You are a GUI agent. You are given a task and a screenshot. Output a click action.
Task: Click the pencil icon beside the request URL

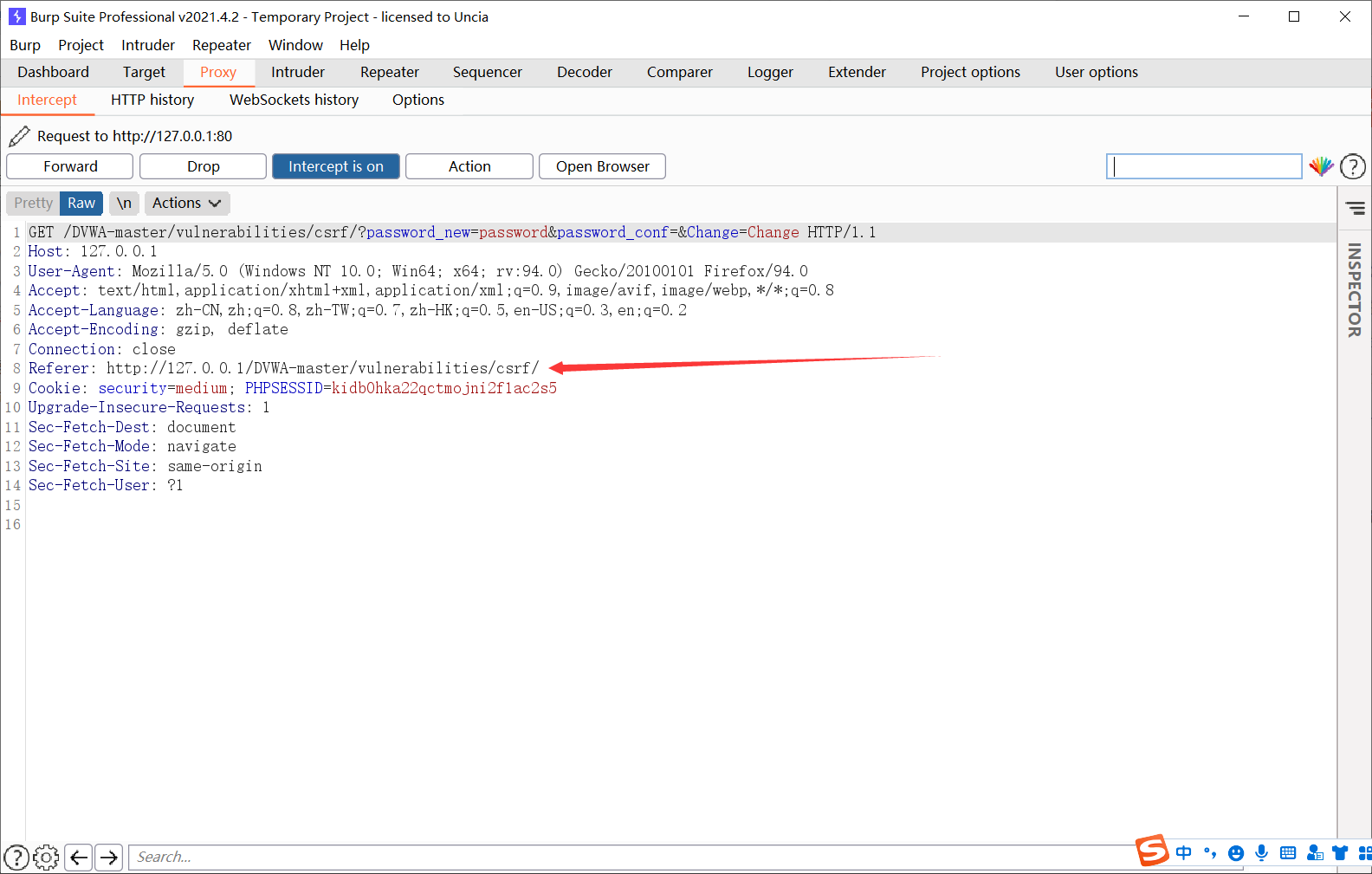click(x=19, y=136)
